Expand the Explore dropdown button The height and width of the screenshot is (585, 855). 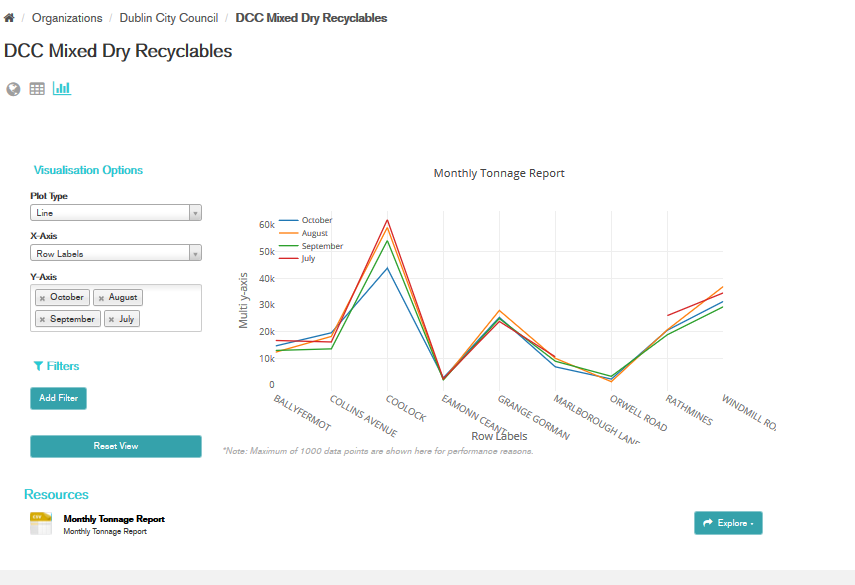point(727,523)
